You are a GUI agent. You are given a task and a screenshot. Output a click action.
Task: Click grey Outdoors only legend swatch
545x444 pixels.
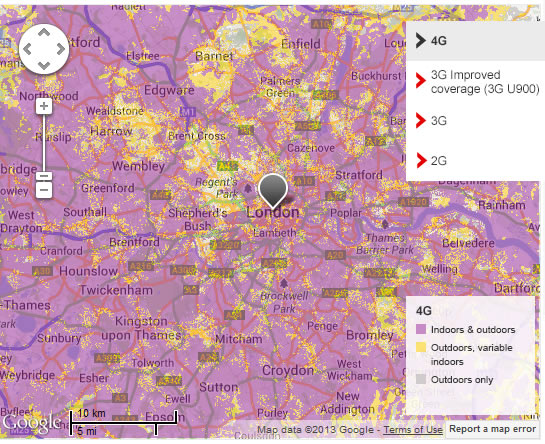[x=421, y=379]
